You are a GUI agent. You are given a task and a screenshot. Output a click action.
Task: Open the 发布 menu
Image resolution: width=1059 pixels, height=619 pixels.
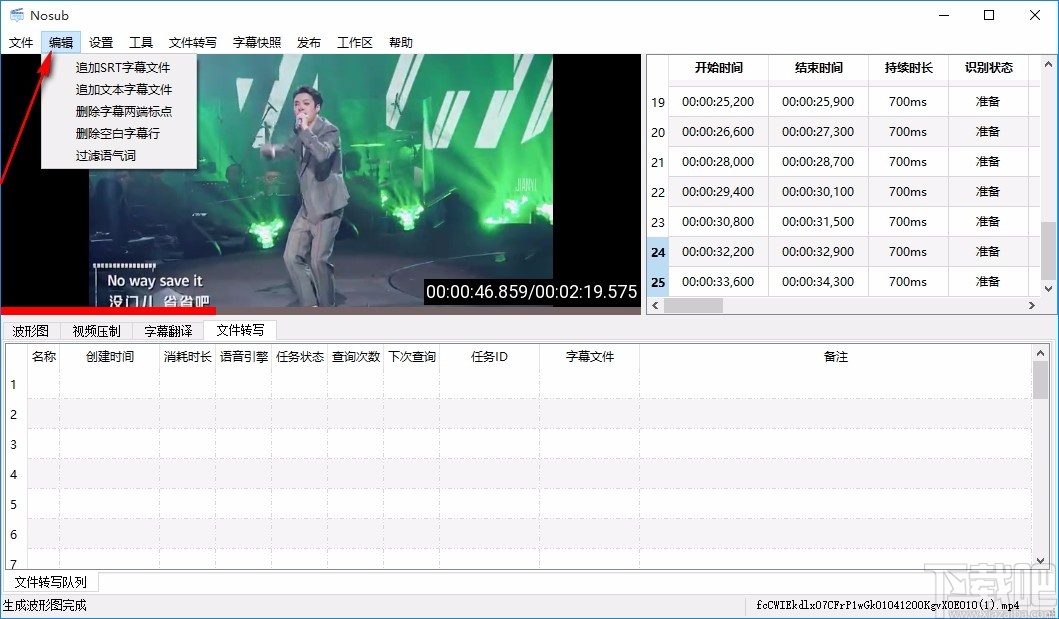pos(309,43)
